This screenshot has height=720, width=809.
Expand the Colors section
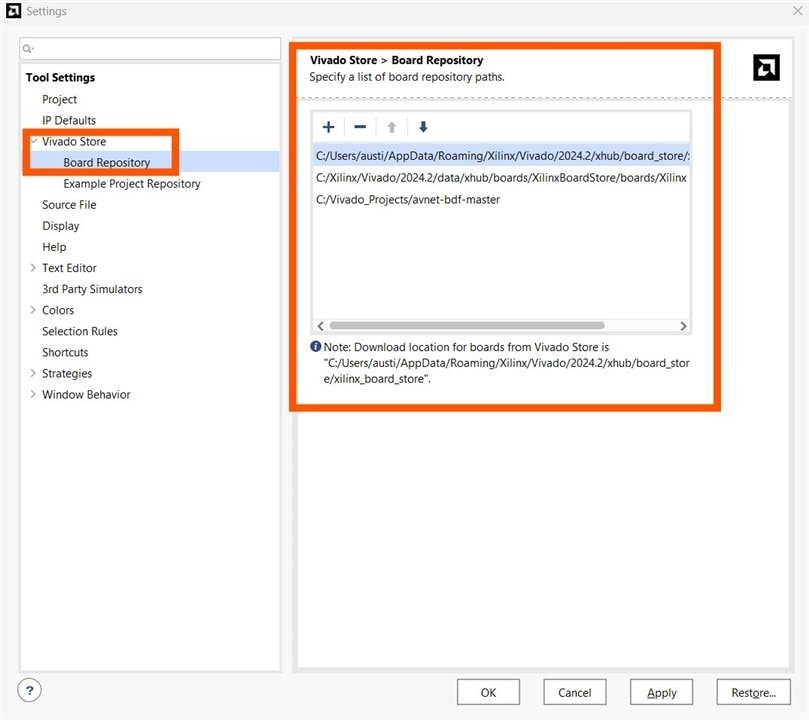(x=33, y=309)
